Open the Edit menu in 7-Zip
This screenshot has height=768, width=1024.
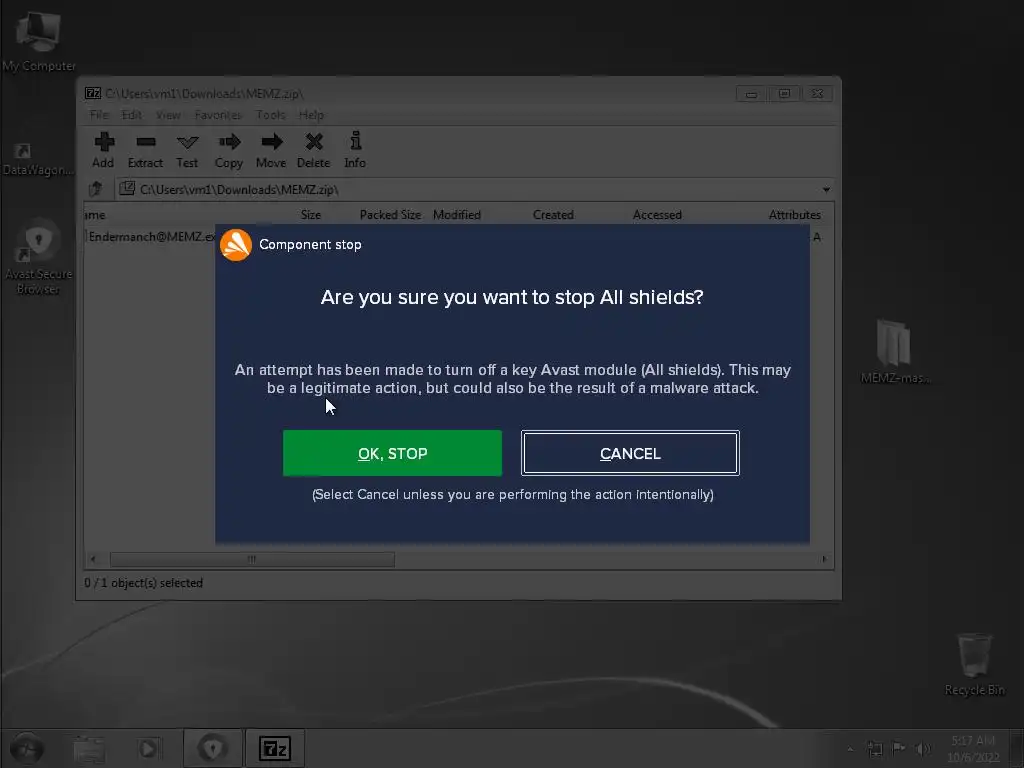(131, 115)
